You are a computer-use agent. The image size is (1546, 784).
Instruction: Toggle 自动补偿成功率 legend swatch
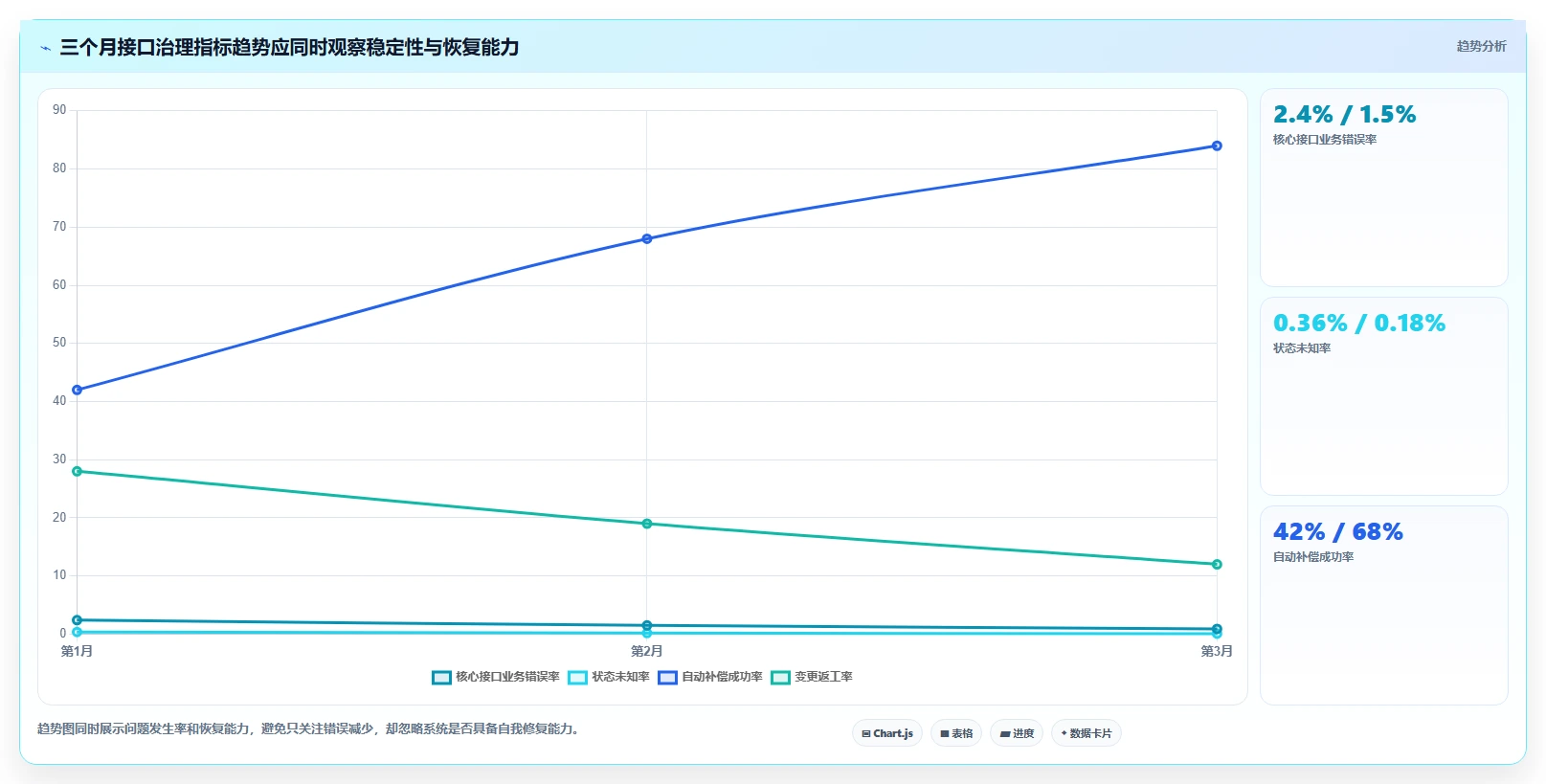(667, 678)
